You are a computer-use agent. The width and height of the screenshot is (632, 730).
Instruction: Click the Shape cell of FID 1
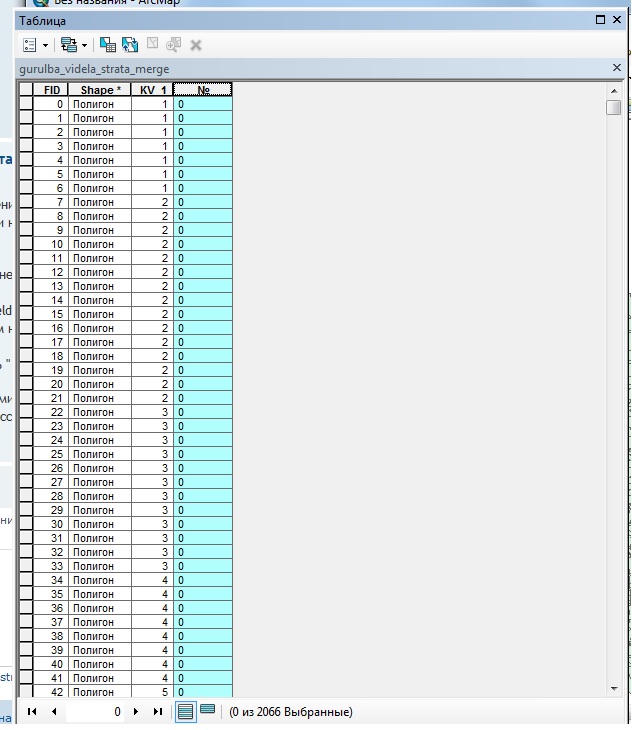coord(100,118)
